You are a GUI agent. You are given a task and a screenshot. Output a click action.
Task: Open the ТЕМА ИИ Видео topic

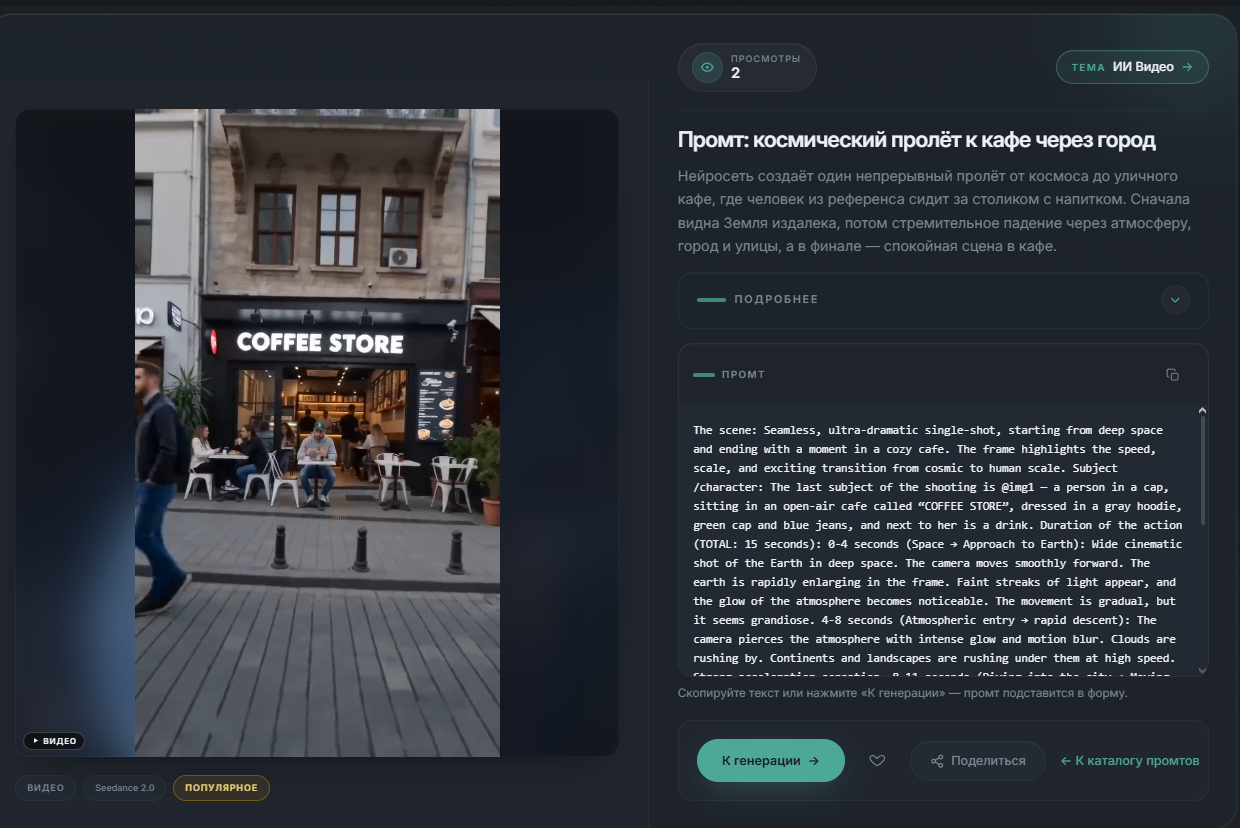pos(1132,67)
